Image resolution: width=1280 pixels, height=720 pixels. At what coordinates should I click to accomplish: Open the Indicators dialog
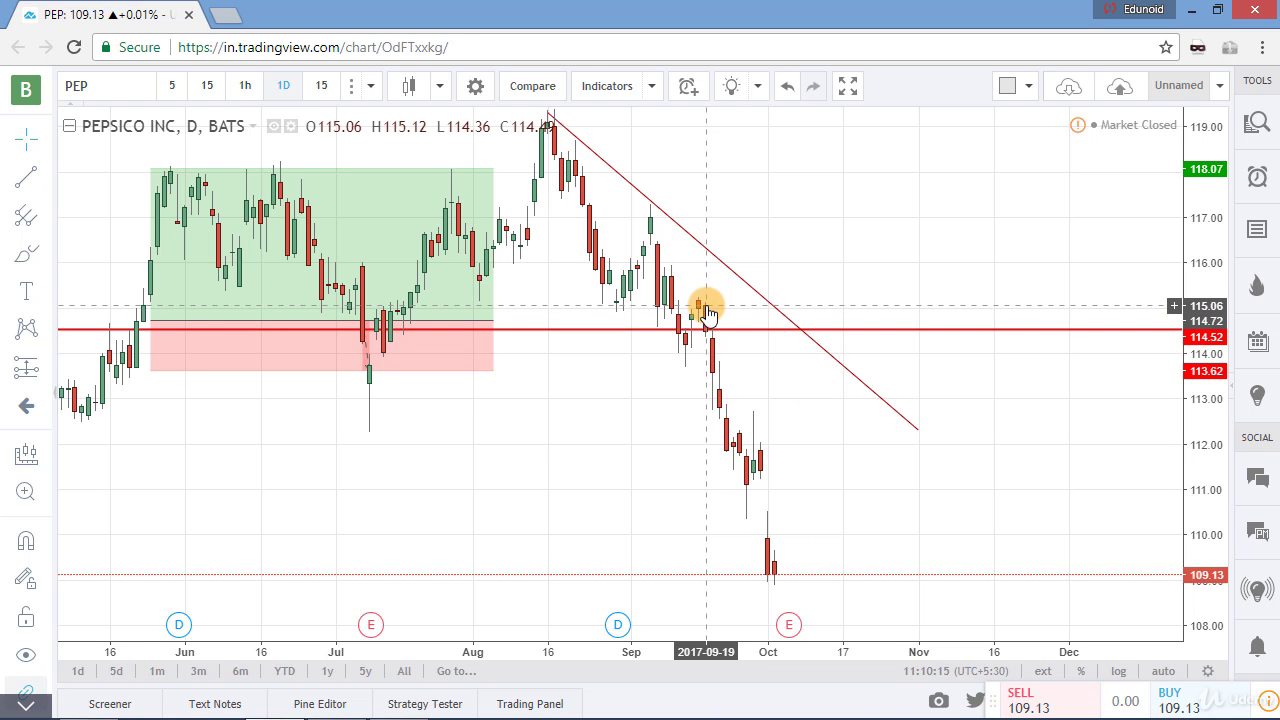(x=607, y=86)
